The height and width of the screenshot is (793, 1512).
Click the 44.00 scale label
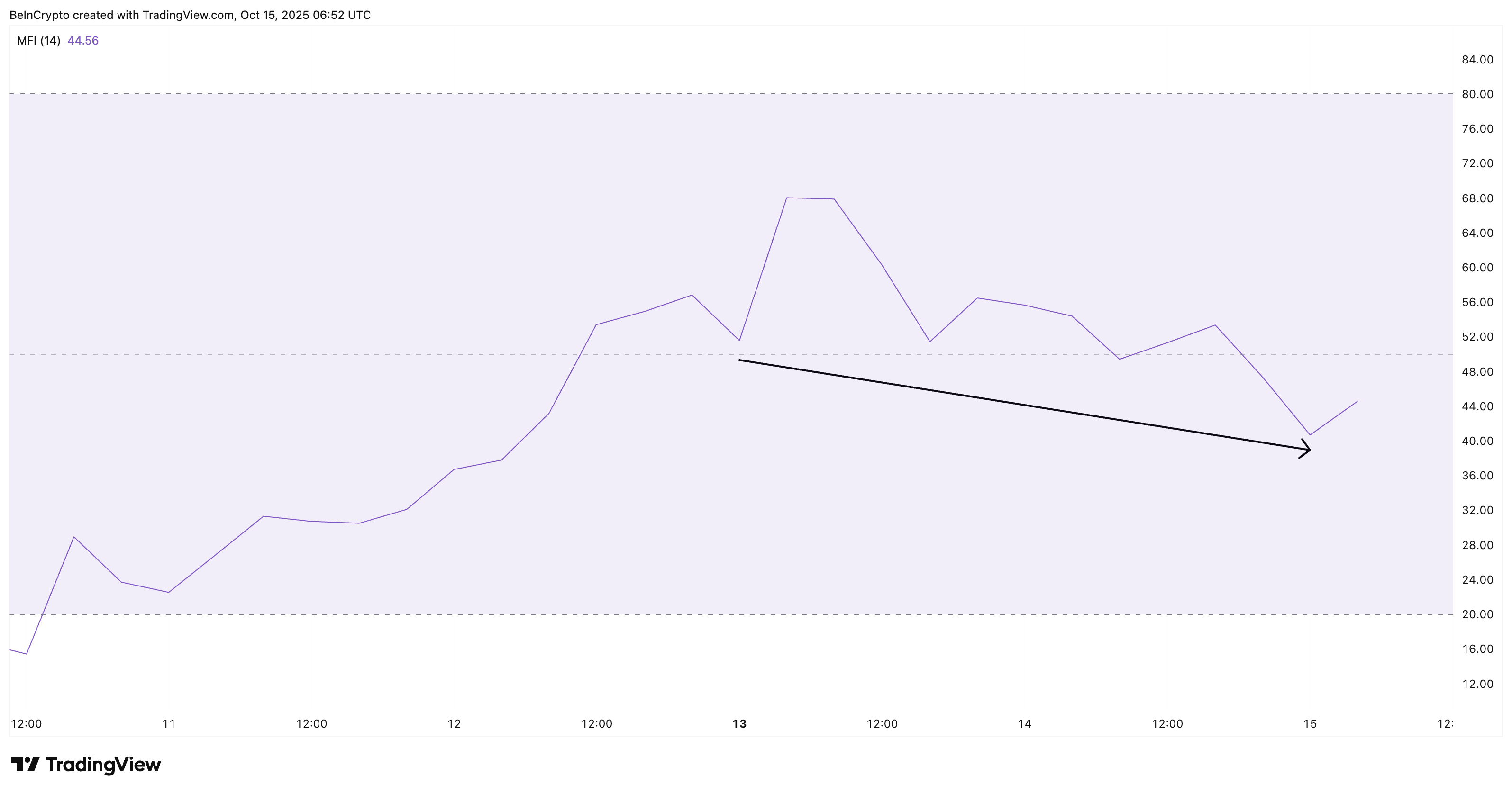click(1477, 406)
